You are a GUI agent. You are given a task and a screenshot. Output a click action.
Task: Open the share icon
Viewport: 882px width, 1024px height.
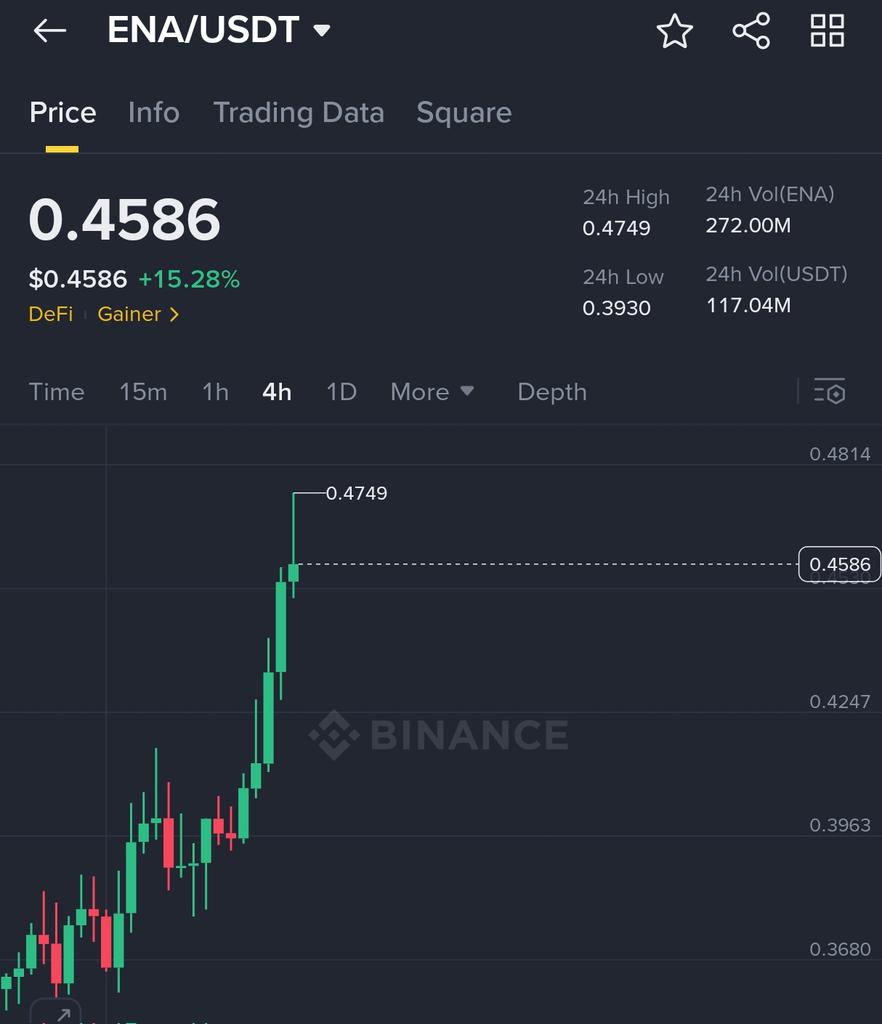coord(751,31)
